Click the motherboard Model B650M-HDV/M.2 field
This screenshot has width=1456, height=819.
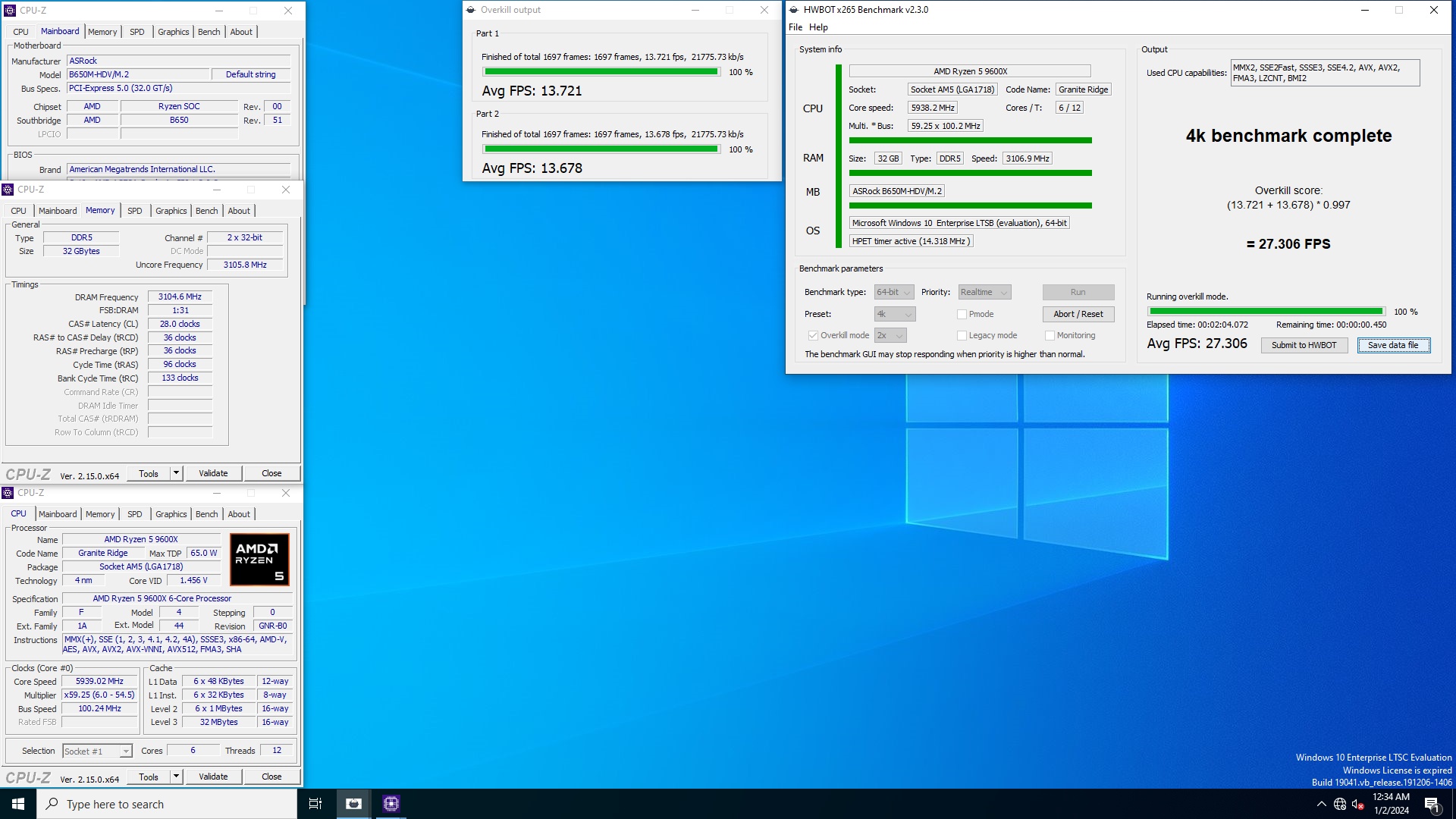(138, 74)
